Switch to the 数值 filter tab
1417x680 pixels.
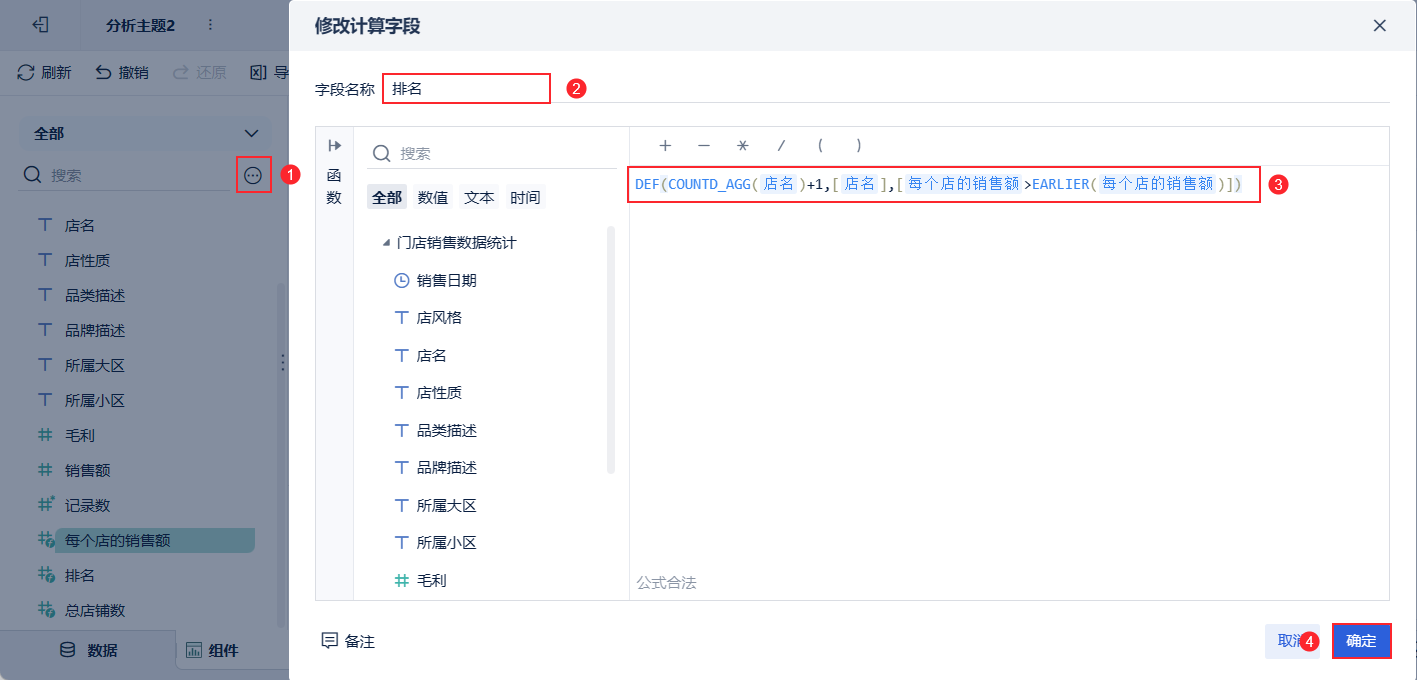click(x=433, y=197)
